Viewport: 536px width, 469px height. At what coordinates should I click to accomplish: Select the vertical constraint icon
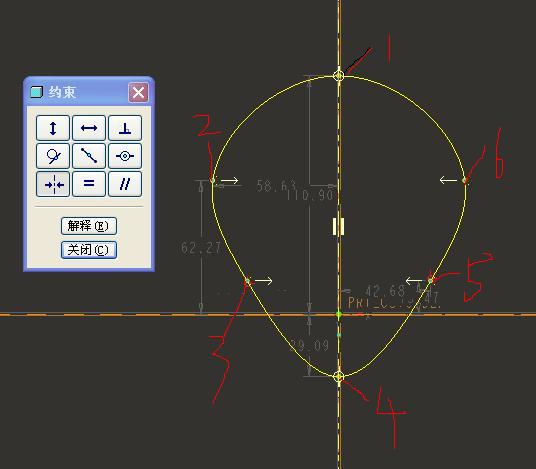[x=53, y=128]
